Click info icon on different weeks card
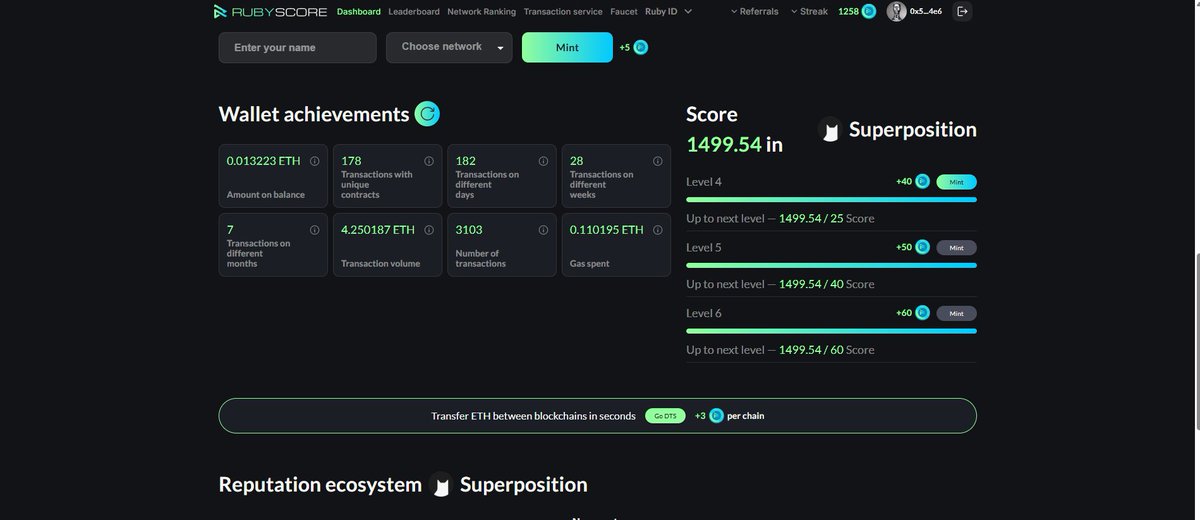 point(657,161)
